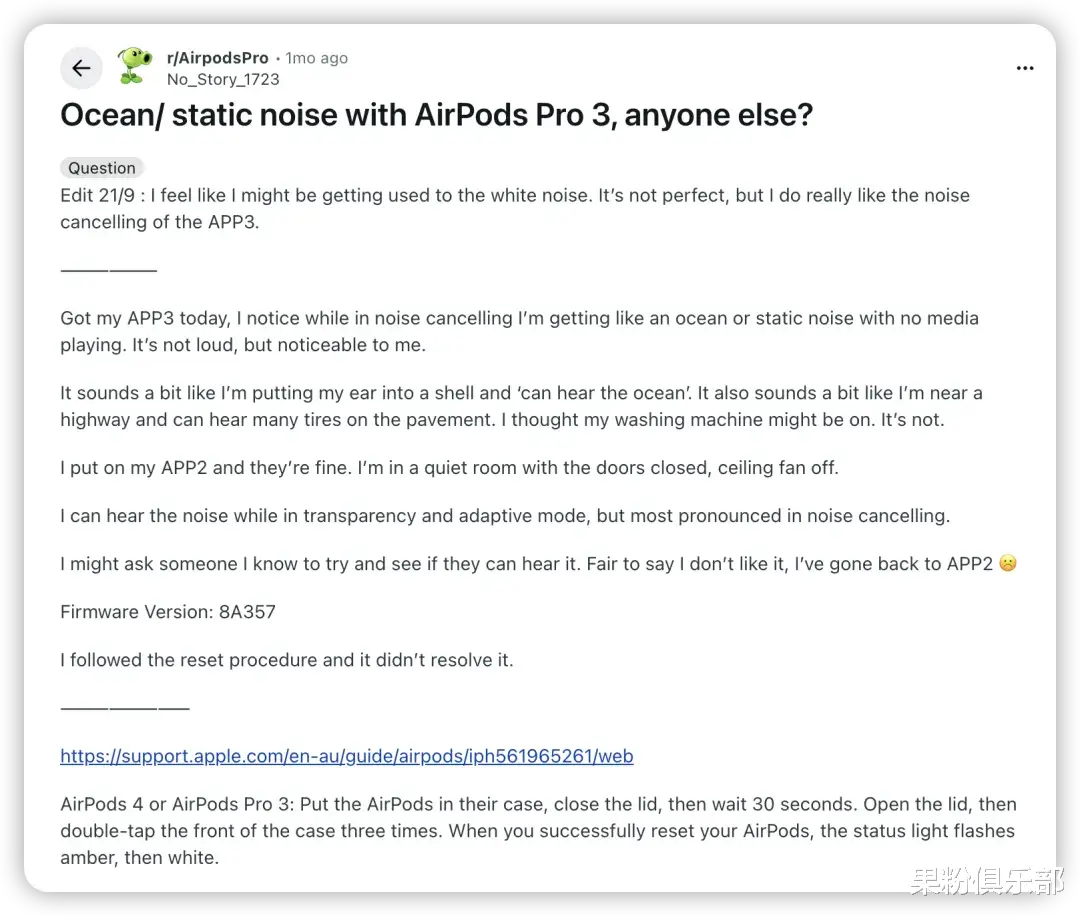
Task: Open the peashooter subreddit avatar
Action: [x=135, y=67]
